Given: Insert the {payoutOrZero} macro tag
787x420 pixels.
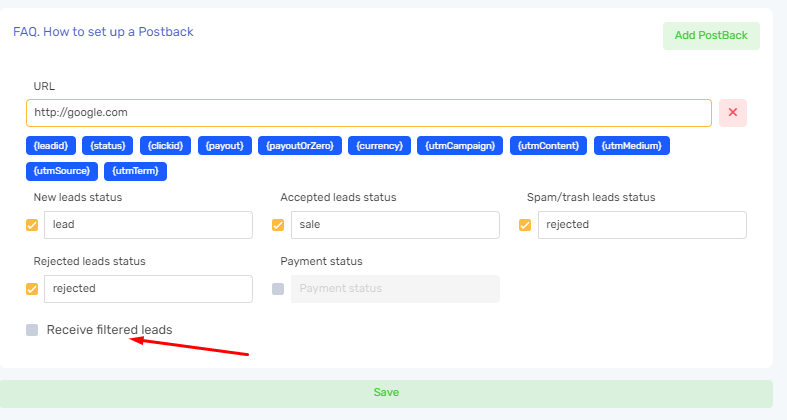Looking at the screenshot, I should click(299, 146).
